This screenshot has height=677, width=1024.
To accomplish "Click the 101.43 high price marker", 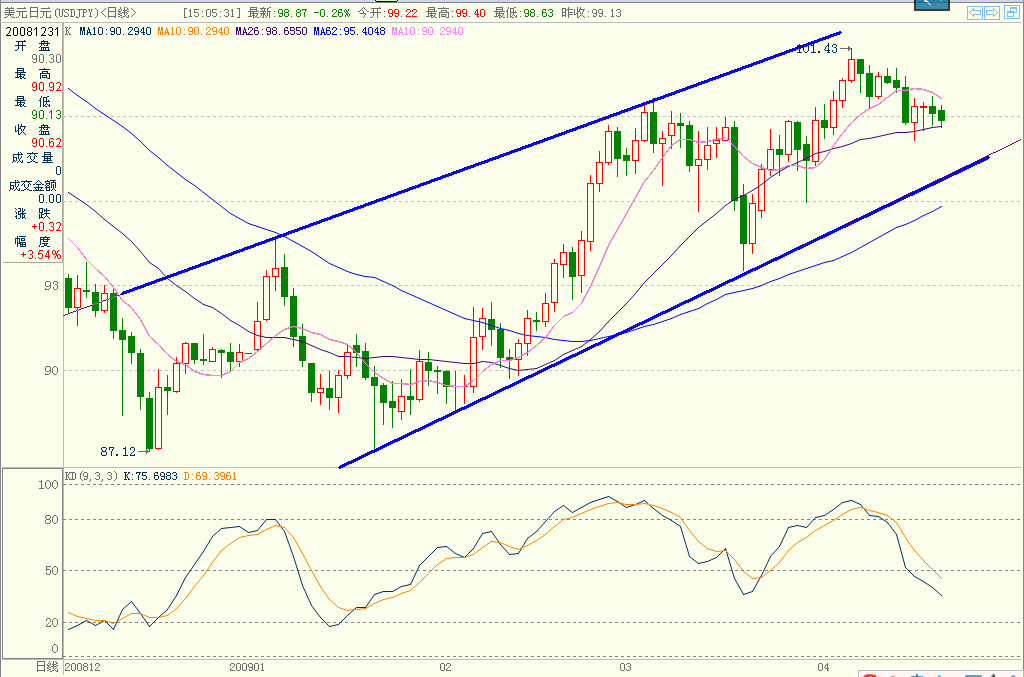I will (817, 48).
